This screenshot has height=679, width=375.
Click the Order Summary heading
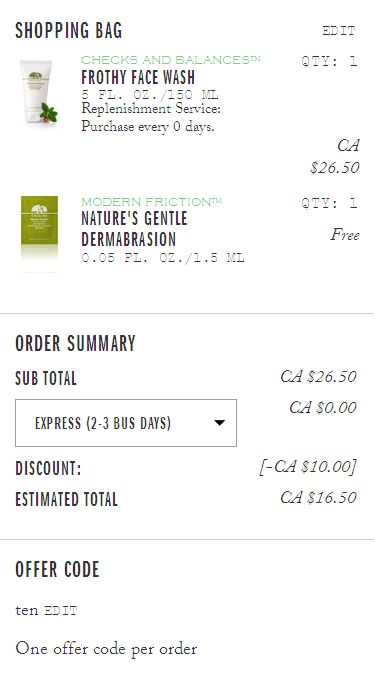[75, 343]
